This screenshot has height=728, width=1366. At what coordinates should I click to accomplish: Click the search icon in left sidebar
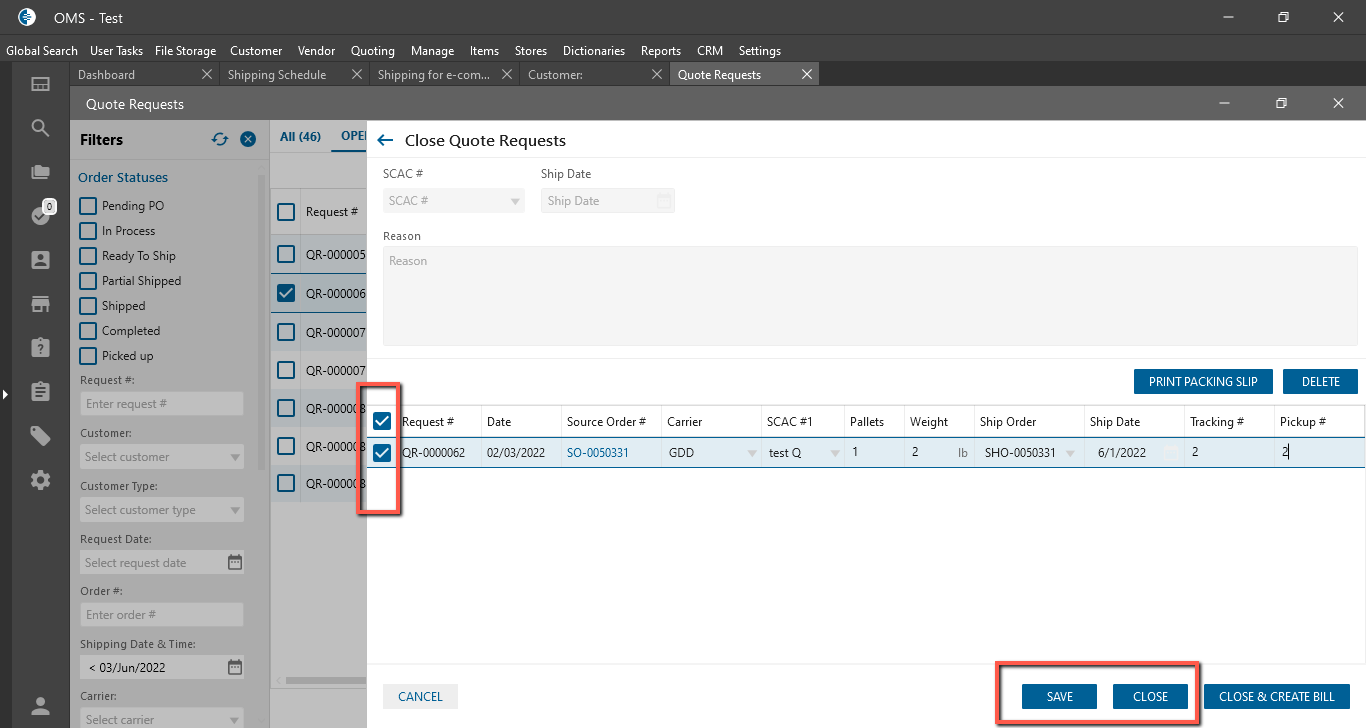coord(40,128)
